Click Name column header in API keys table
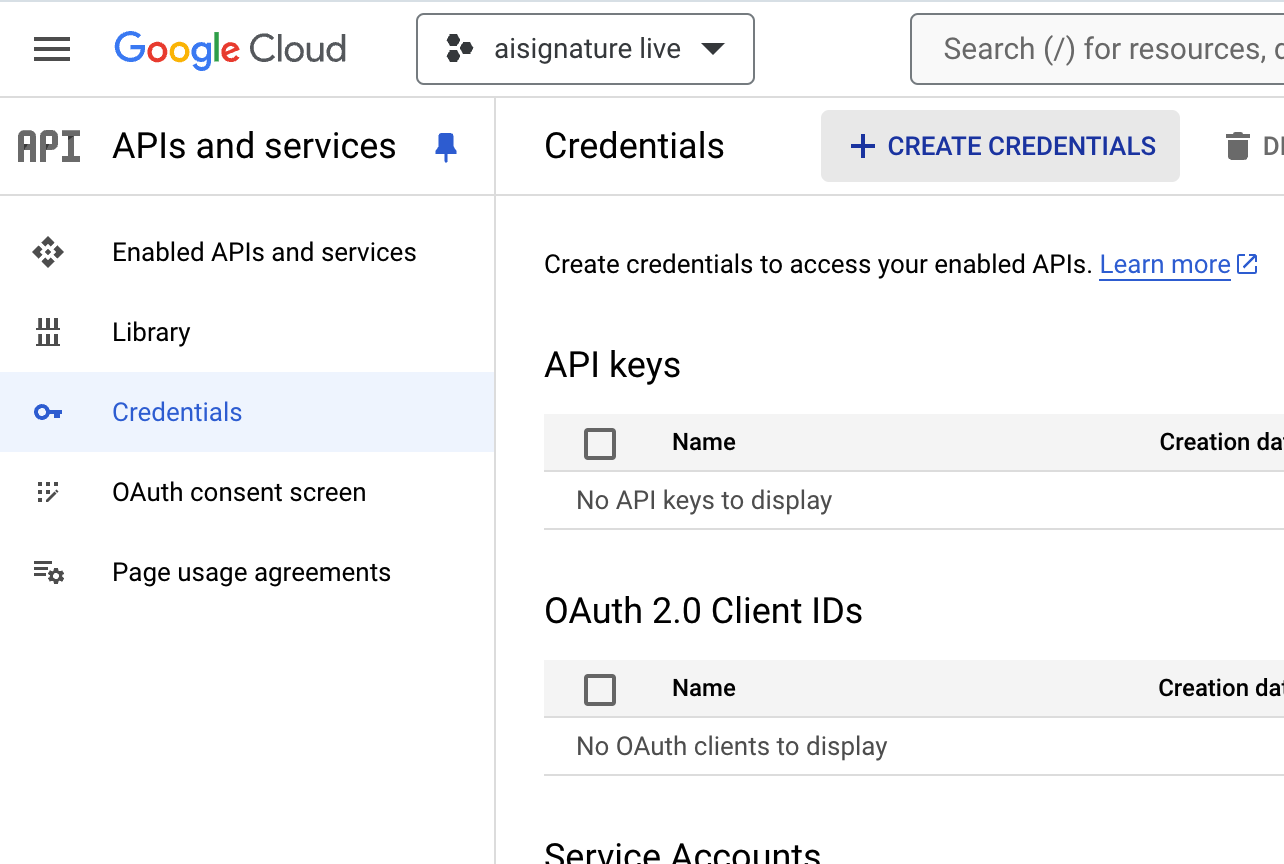The image size is (1284, 864). [704, 442]
